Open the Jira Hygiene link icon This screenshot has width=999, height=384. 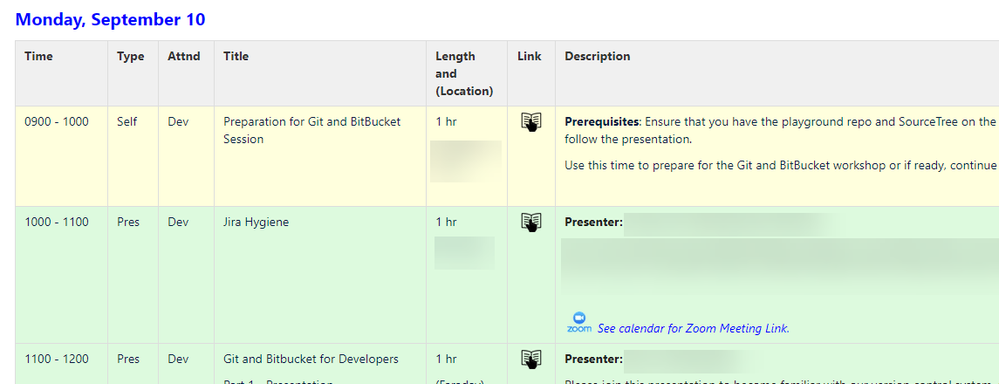pyautogui.click(x=531, y=222)
